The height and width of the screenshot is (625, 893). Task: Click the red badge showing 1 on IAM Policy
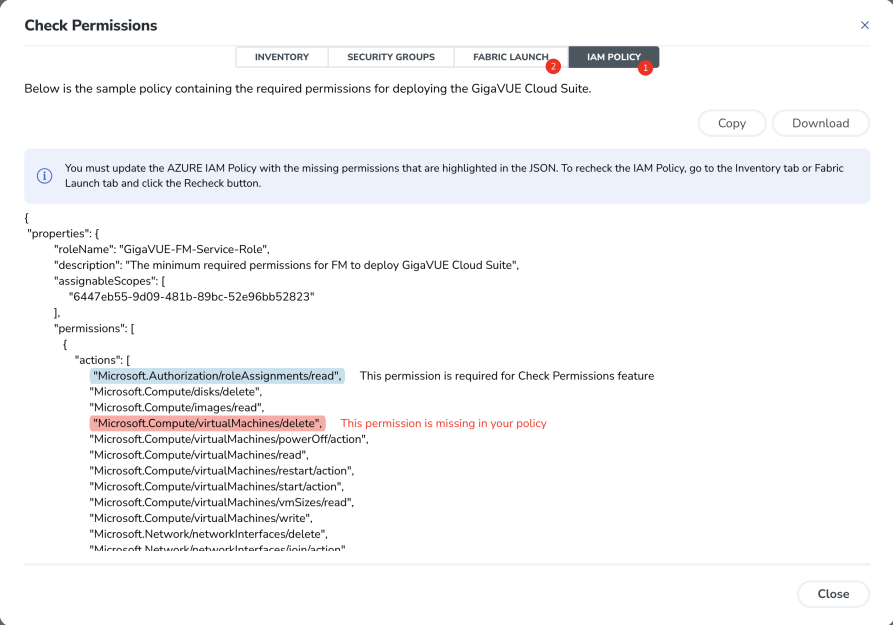pos(645,68)
